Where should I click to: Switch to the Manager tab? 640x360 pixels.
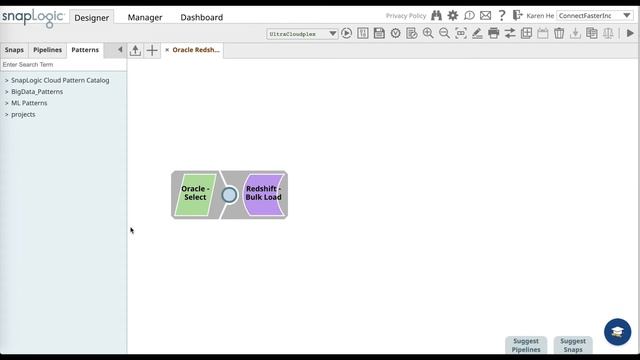[145, 17]
